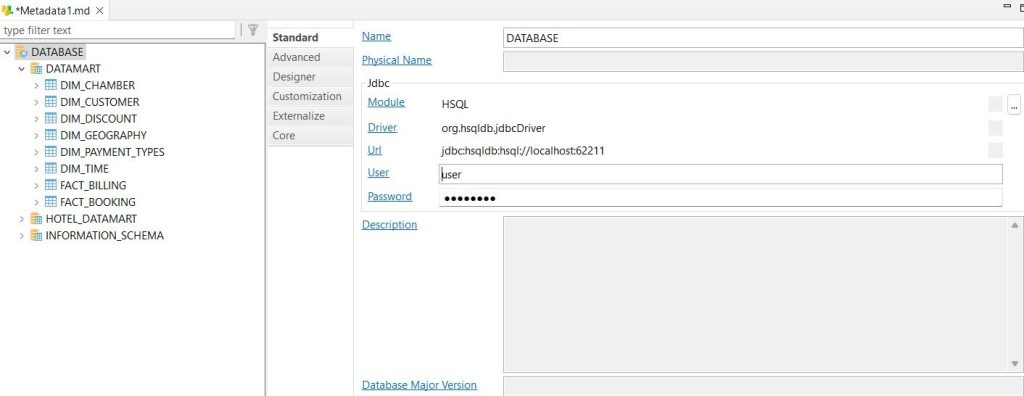This screenshot has height=396, width=1024.
Task: Click the Password link
Action: [390, 196]
